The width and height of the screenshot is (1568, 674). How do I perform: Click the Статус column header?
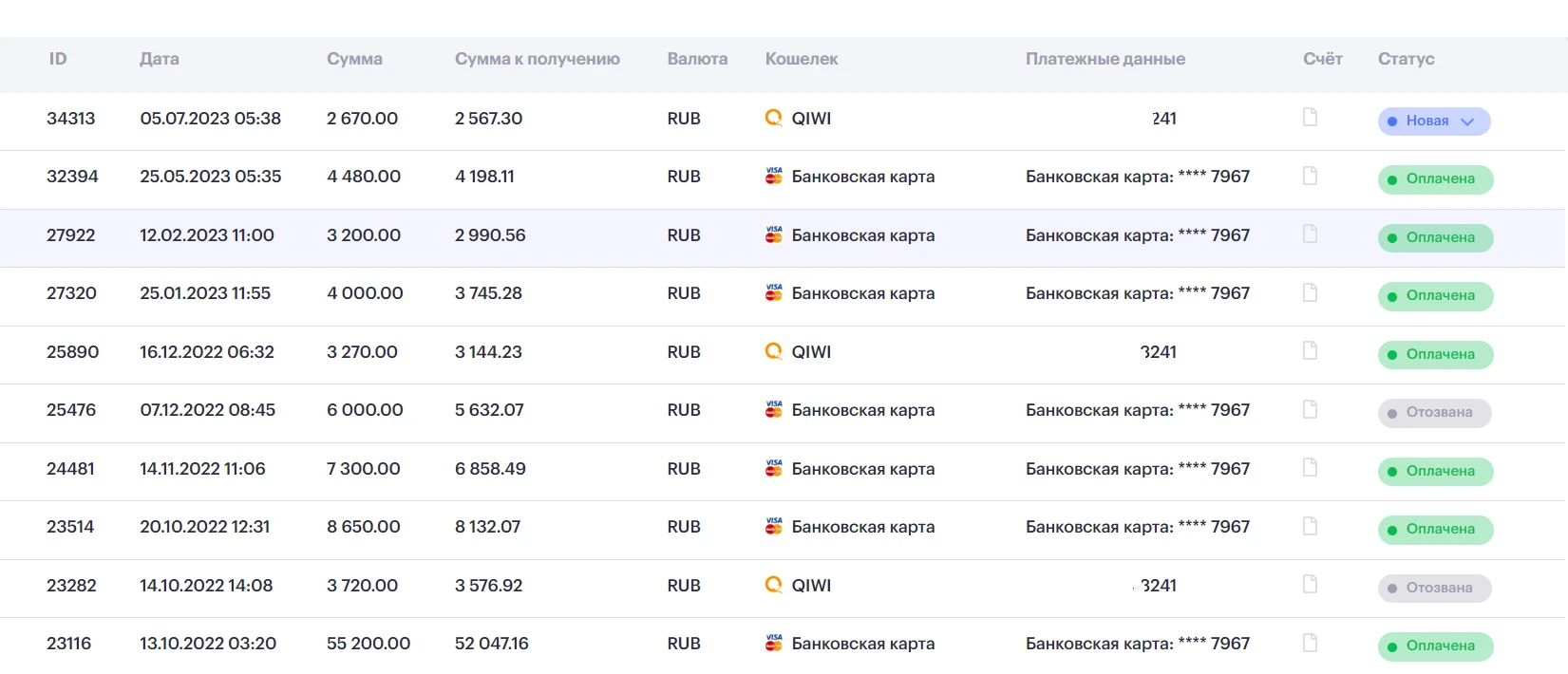1407,59
